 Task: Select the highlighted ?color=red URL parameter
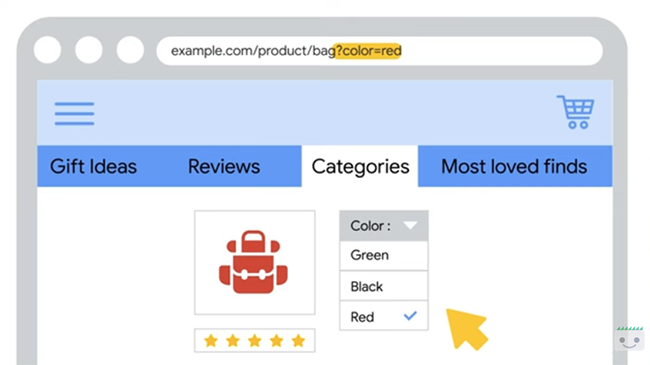tap(368, 51)
